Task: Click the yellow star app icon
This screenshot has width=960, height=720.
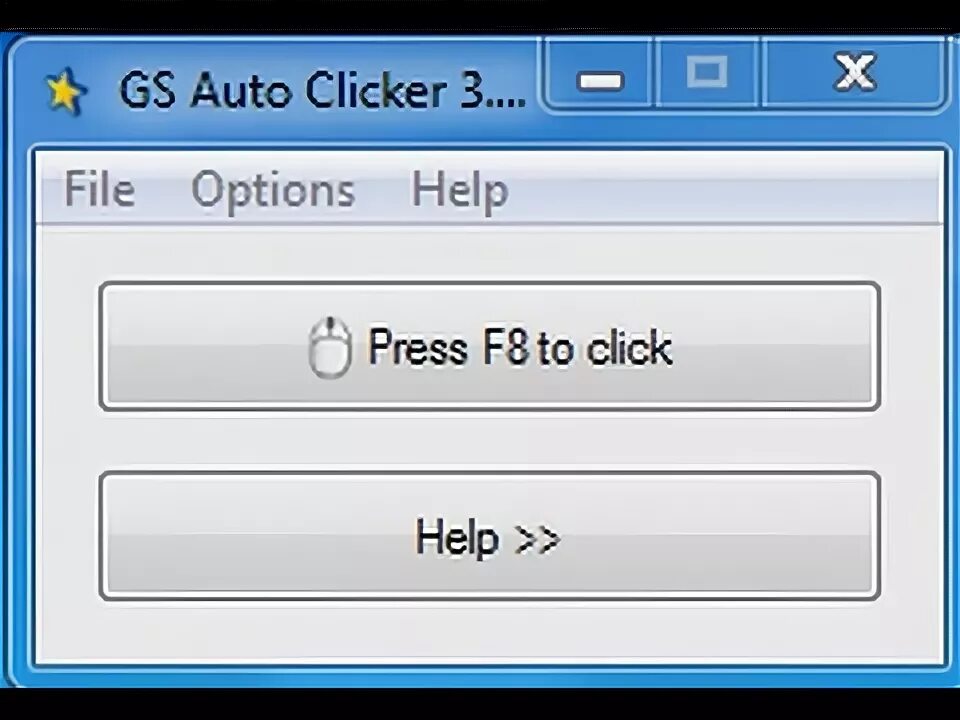Action: pyautogui.click(x=66, y=92)
